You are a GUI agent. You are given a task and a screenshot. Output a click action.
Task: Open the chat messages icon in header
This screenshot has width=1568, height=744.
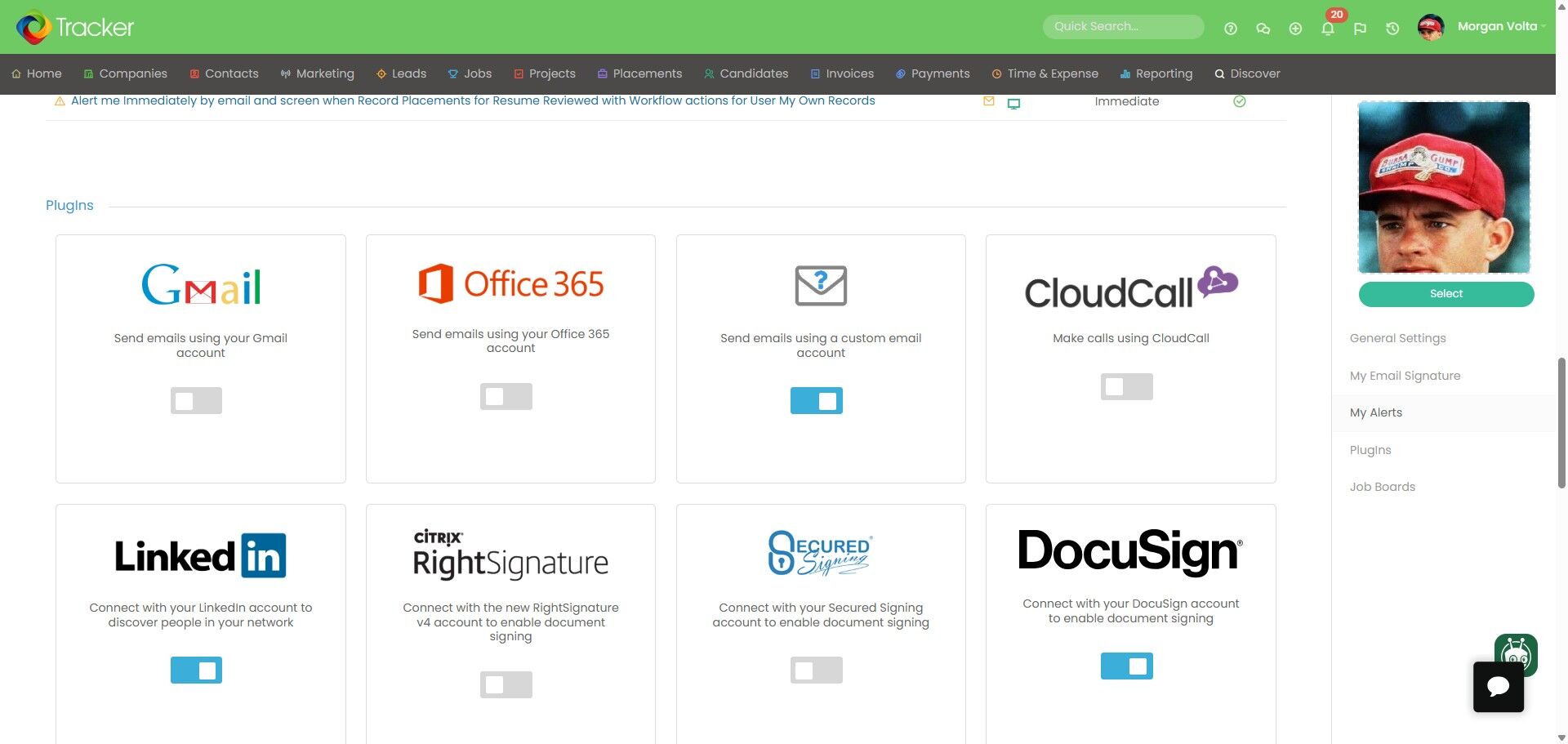[x=1263, y=29]
